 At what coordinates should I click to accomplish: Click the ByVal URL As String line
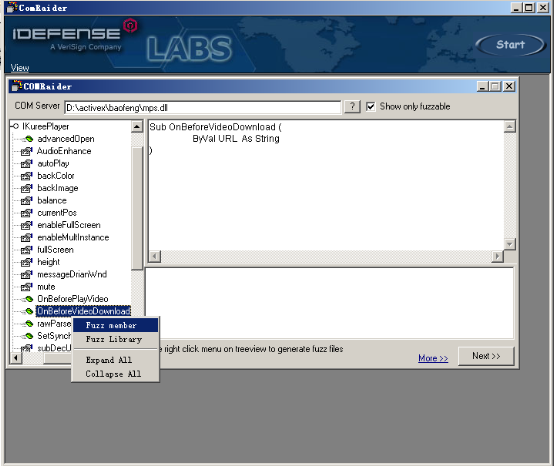tap(236, 138)
